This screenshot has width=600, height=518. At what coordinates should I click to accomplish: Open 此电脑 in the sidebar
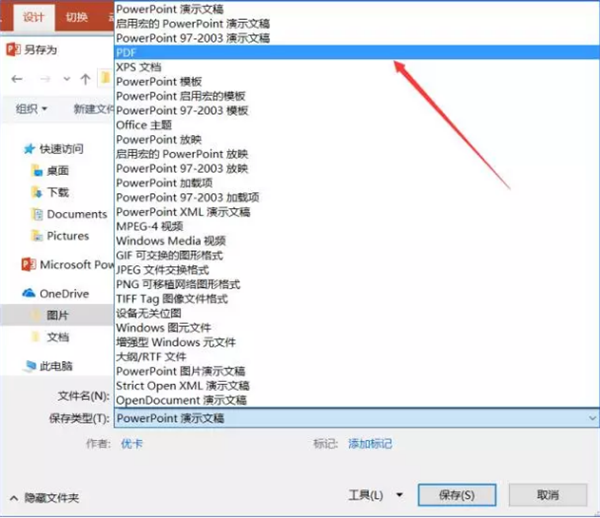[x=56, y=366]
